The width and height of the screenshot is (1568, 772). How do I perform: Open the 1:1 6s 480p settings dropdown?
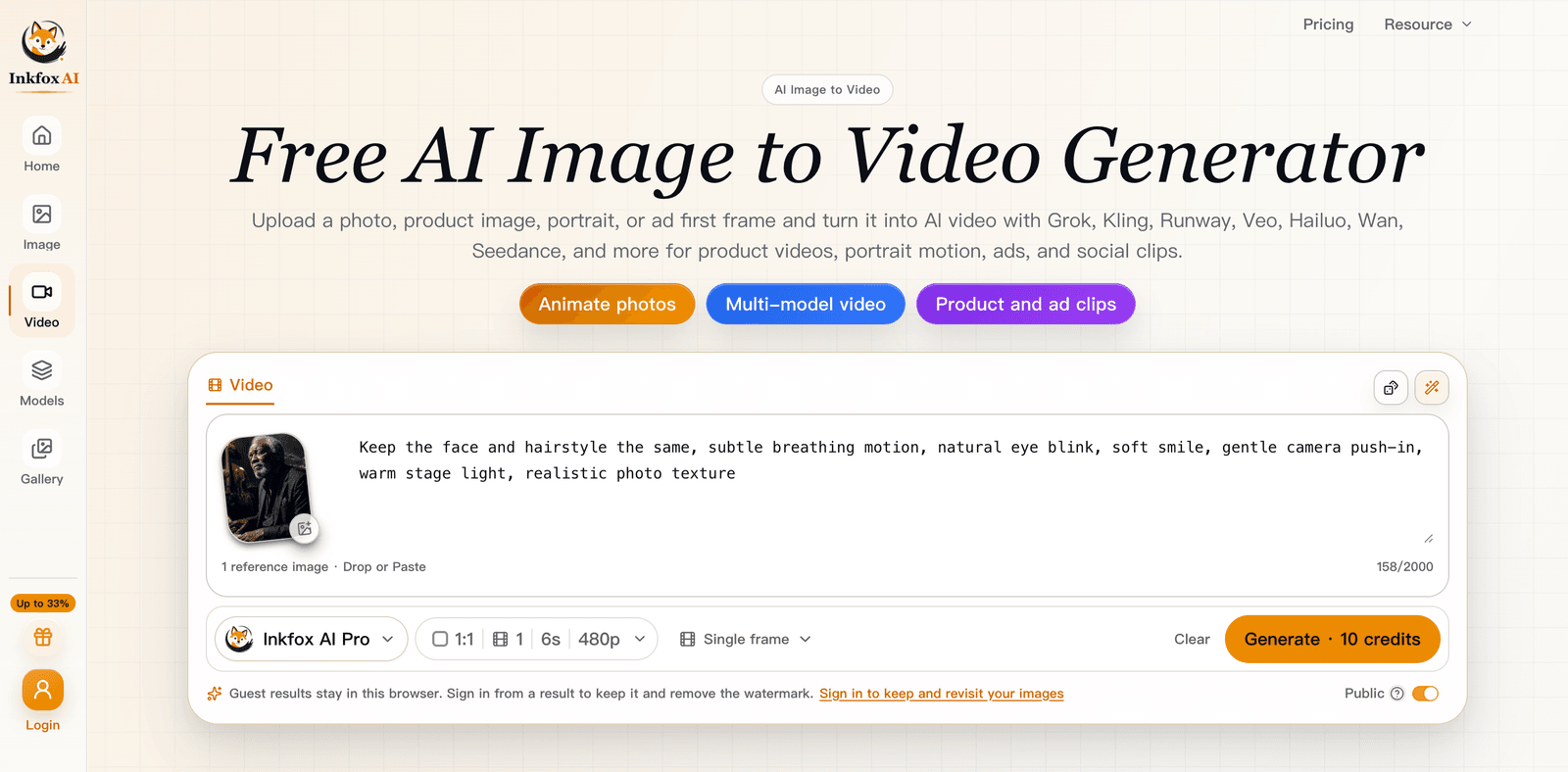[x=537, y=639]
